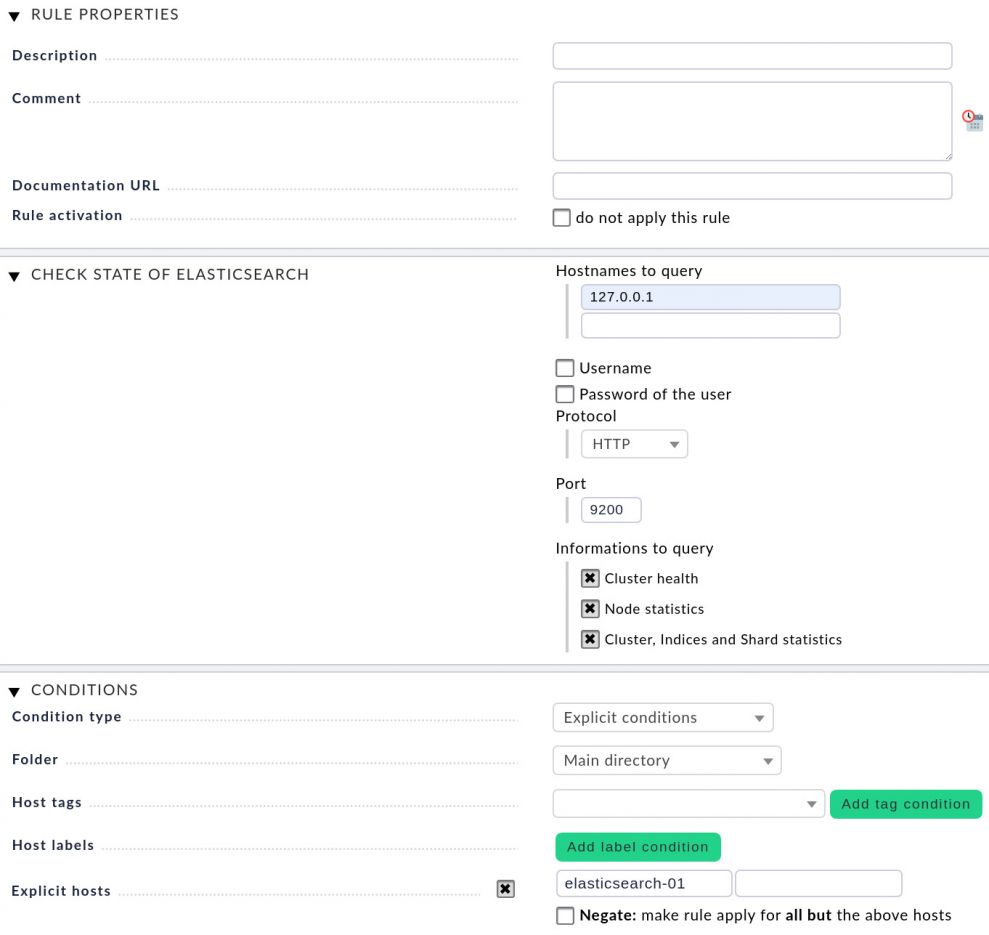Screen dimensions: 989x935
Task: Click the 'Hostnames to query' label
Action: click(629, 271)
